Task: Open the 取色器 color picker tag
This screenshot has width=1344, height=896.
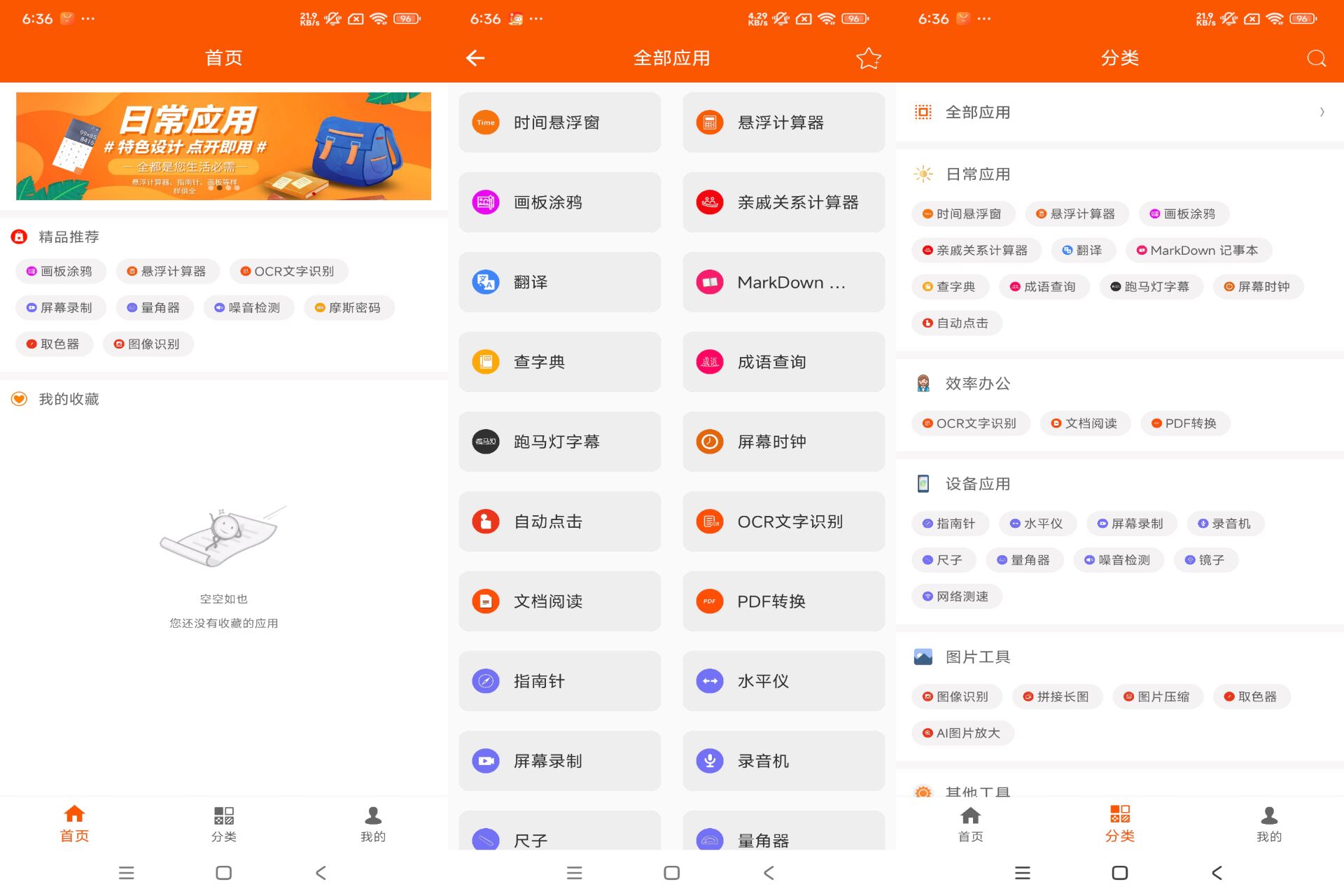Action: coord(54,344)
